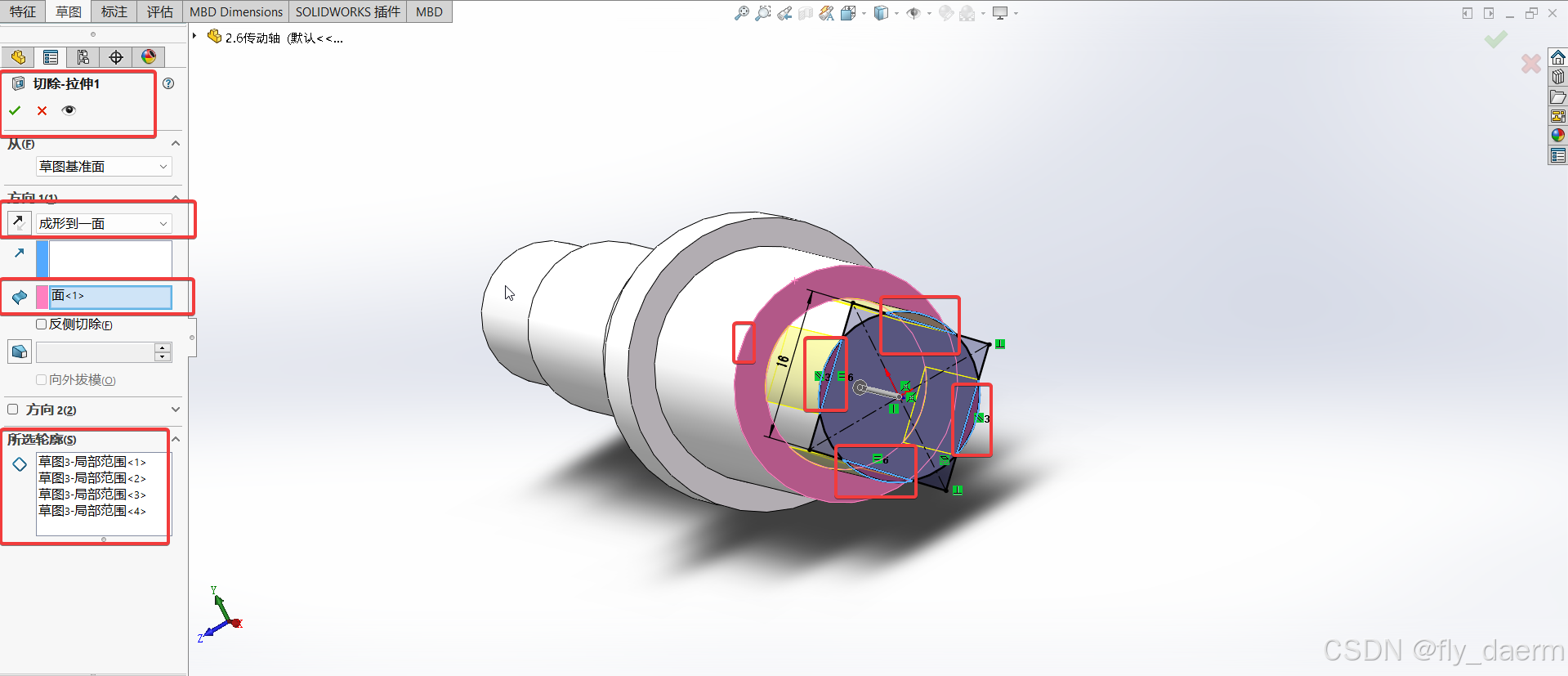This screenshot has height=676, width=1568.
Task: Cancel feature via red X in viewport corner
Action: (1531, 63)
